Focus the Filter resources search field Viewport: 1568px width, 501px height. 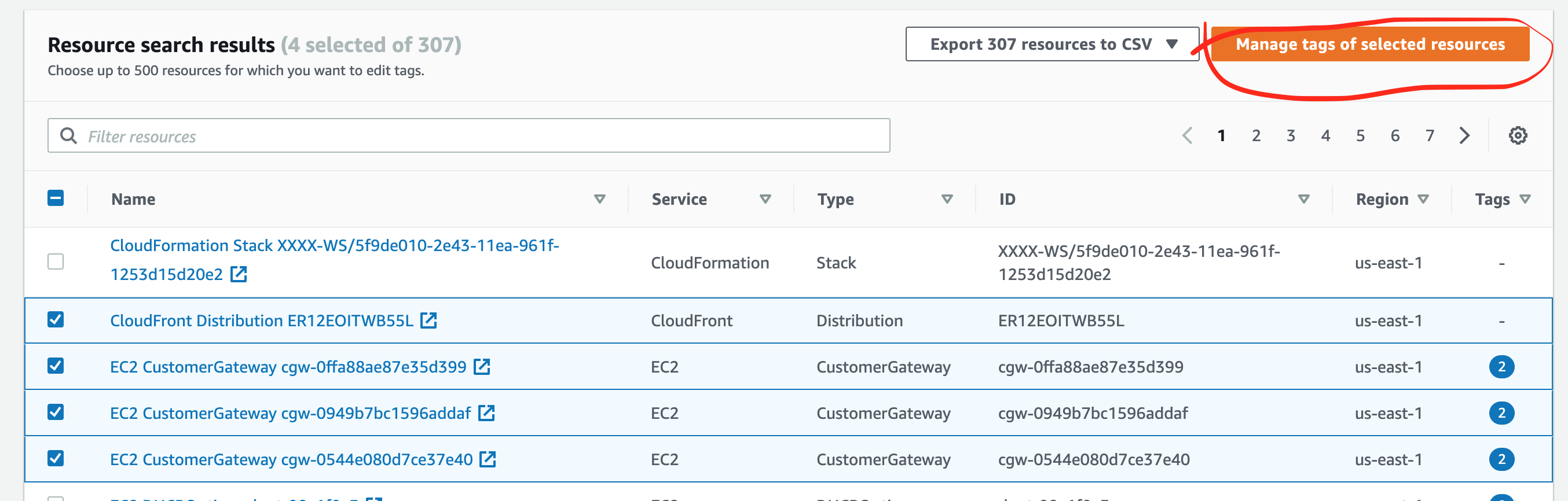click(x=468, y=135)
